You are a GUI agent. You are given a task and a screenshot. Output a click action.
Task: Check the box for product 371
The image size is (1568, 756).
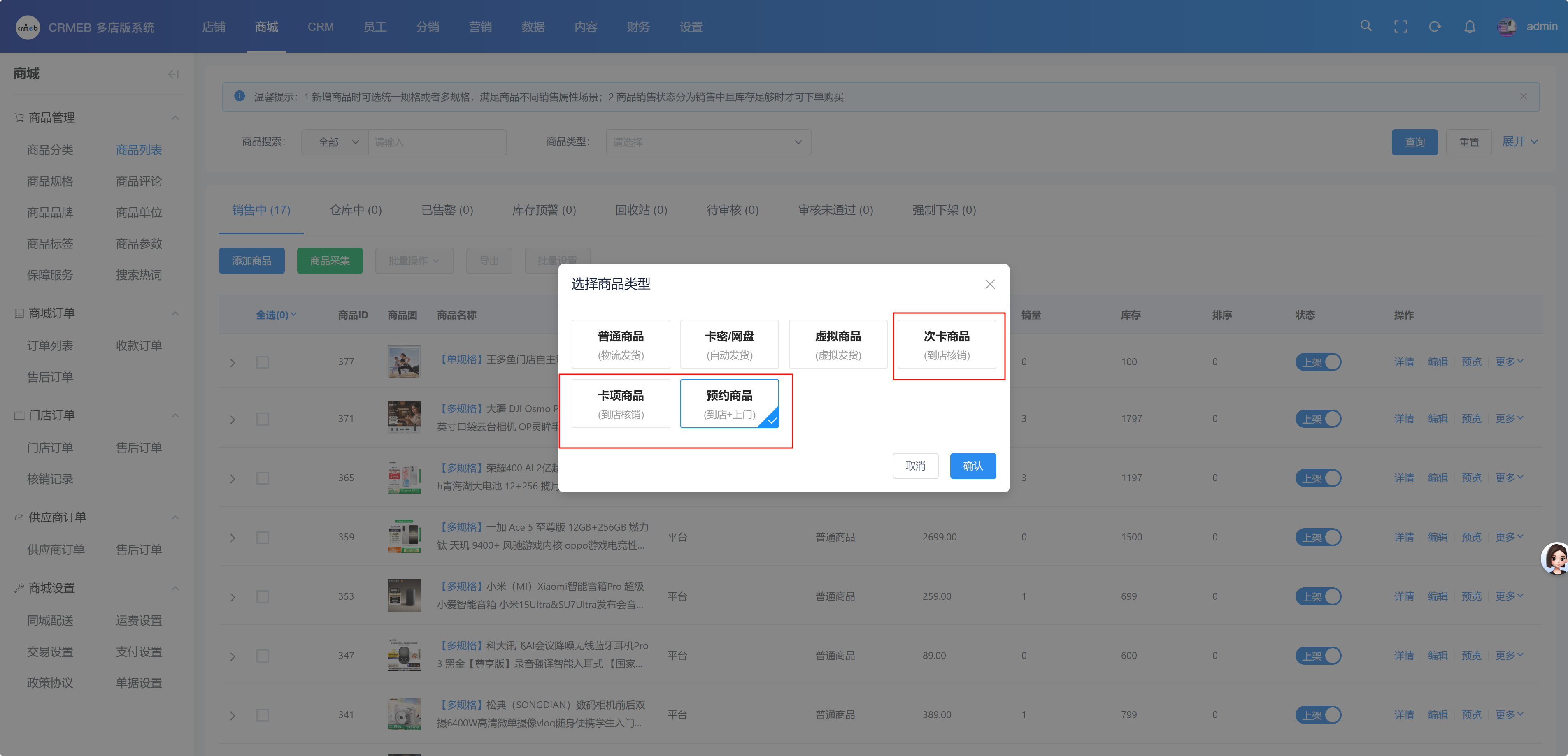(x=262, y=419)
